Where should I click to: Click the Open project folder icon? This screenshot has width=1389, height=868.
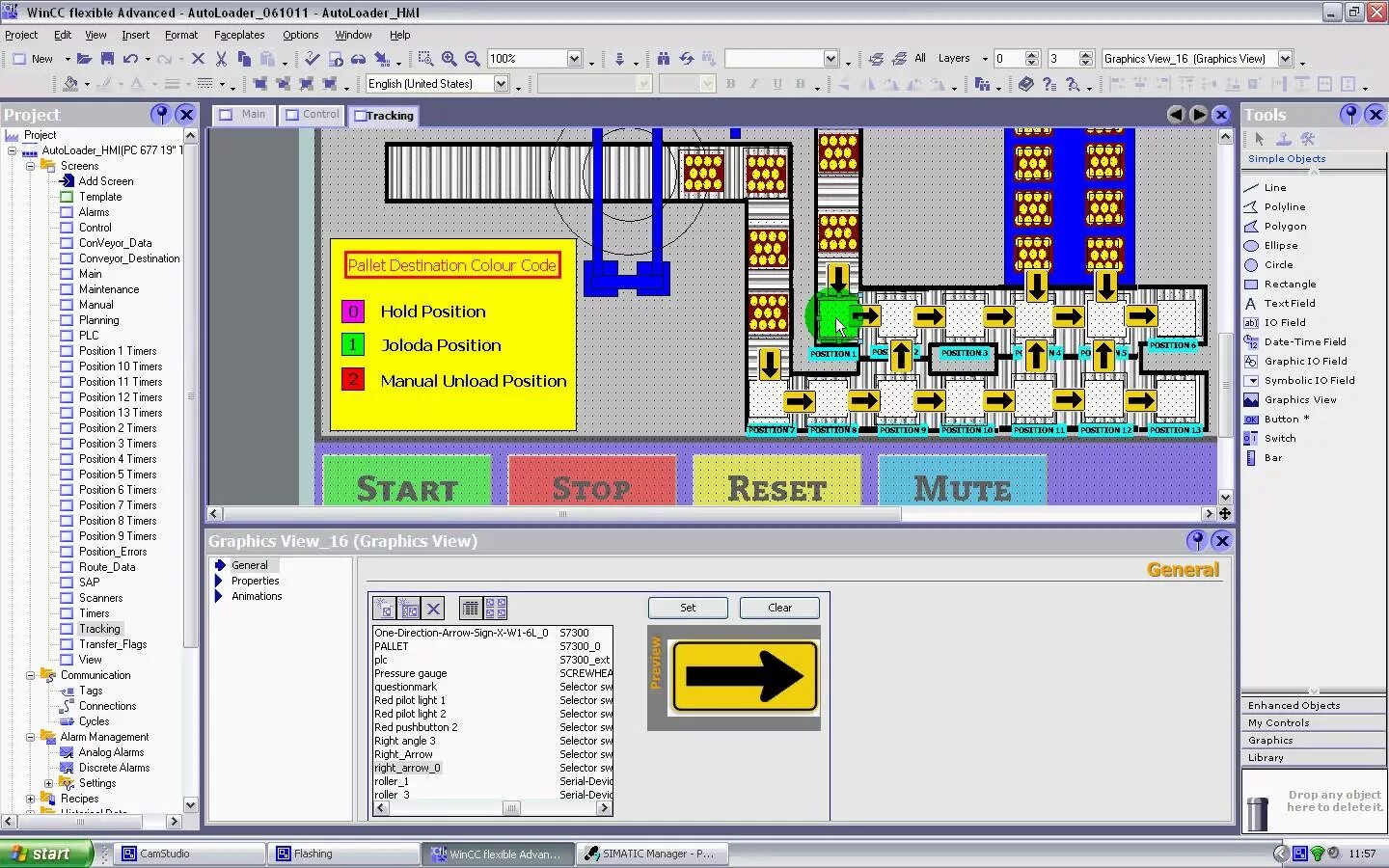84,59
